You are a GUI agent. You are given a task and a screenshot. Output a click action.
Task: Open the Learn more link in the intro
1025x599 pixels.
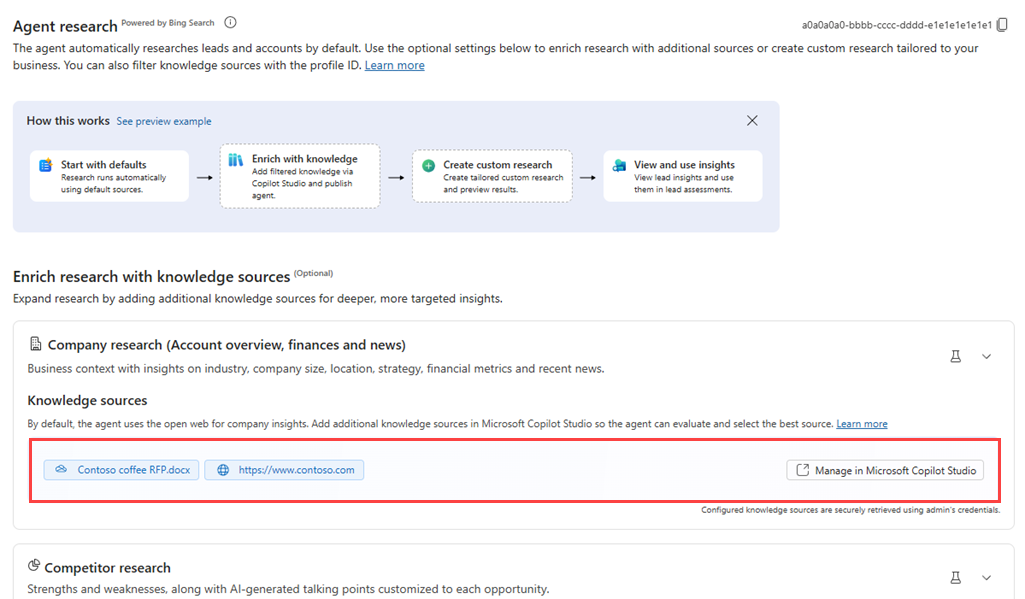pyautogui.click(x=394, y=64)
